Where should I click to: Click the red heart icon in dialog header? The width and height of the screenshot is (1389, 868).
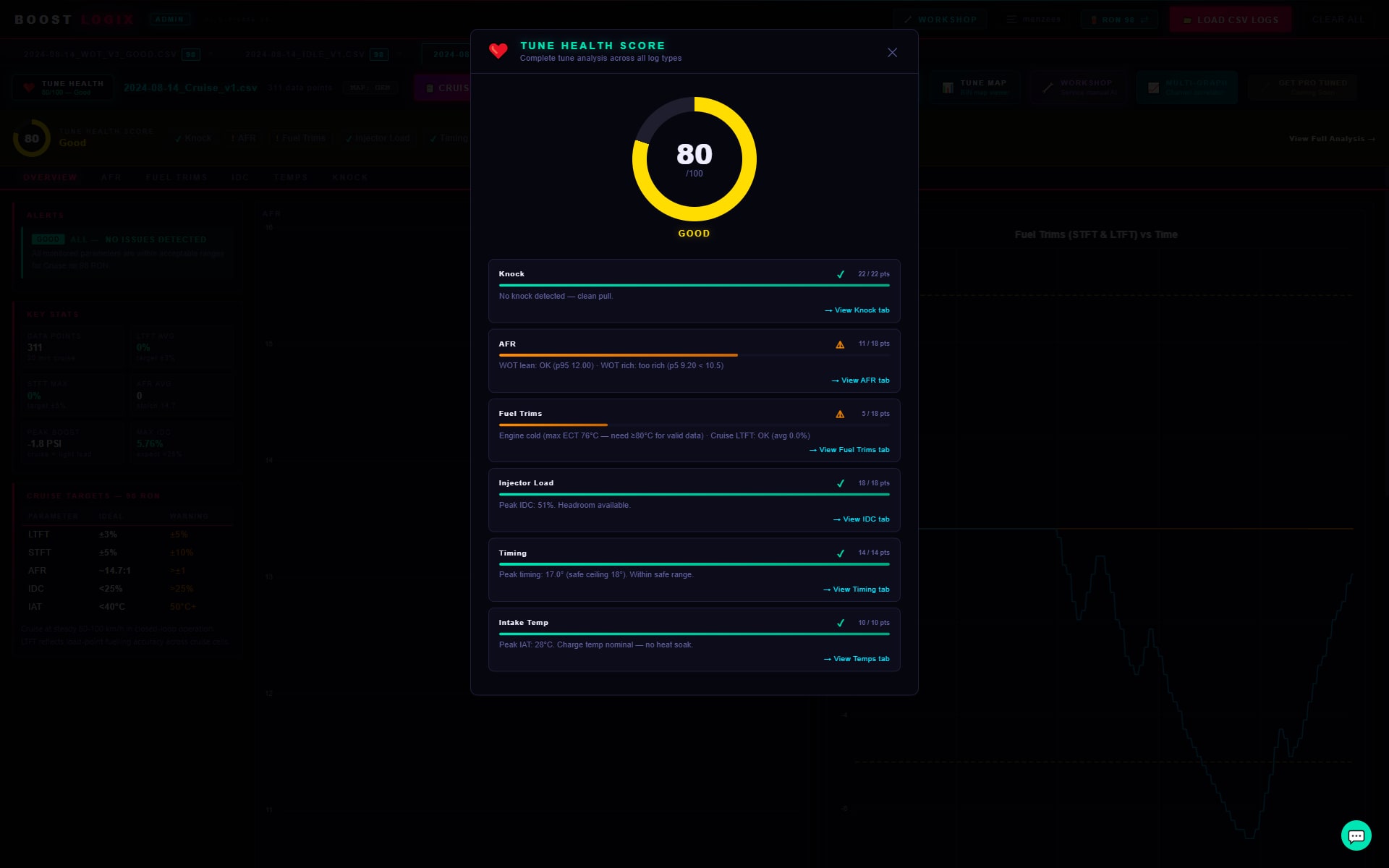coord(498,51)
